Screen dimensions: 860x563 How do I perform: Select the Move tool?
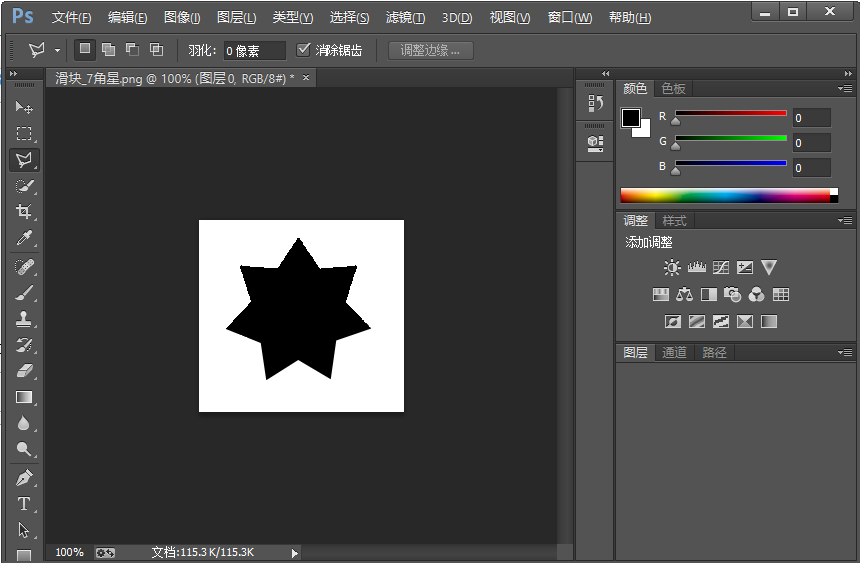pyautogui.click(x=24, y=106)
